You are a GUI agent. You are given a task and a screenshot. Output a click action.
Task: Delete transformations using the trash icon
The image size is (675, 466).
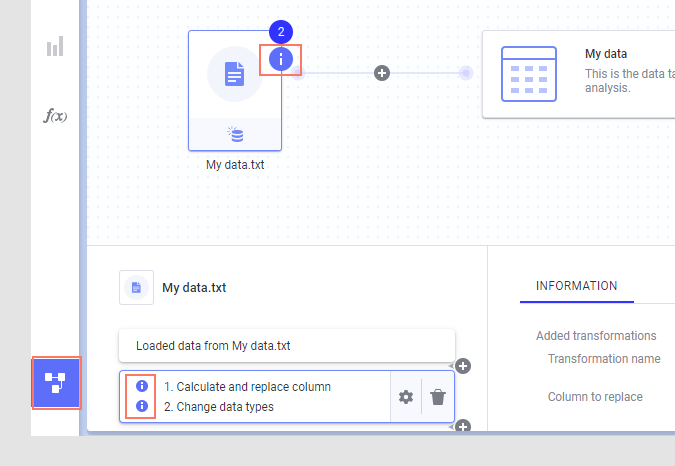click(x=438, y=397)
